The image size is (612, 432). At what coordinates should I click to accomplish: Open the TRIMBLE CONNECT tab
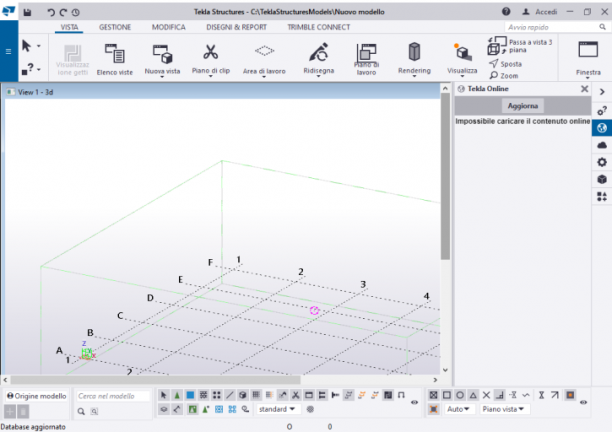click(319, 27)
